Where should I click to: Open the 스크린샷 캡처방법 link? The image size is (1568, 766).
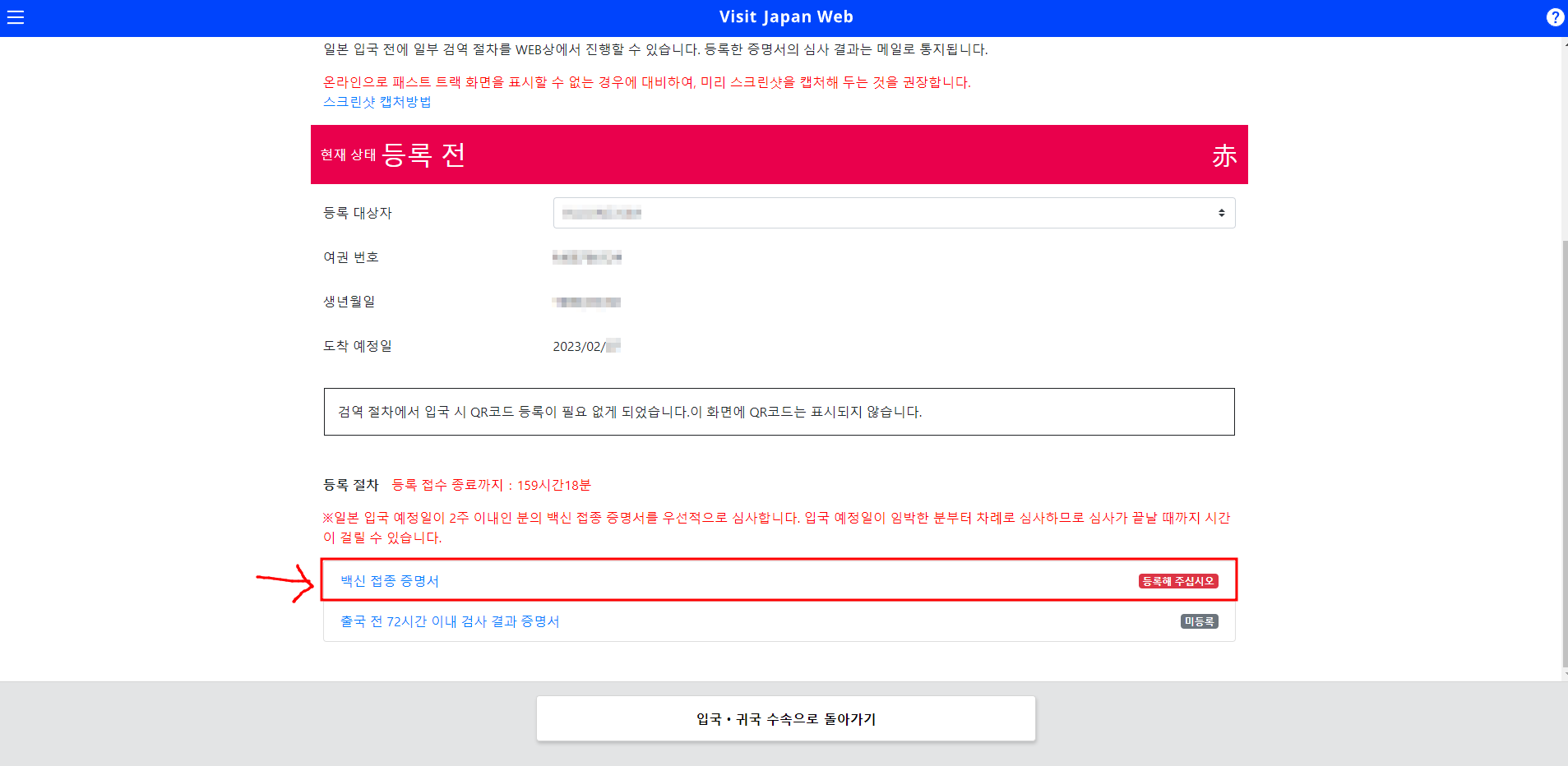[x=377, y=102]
